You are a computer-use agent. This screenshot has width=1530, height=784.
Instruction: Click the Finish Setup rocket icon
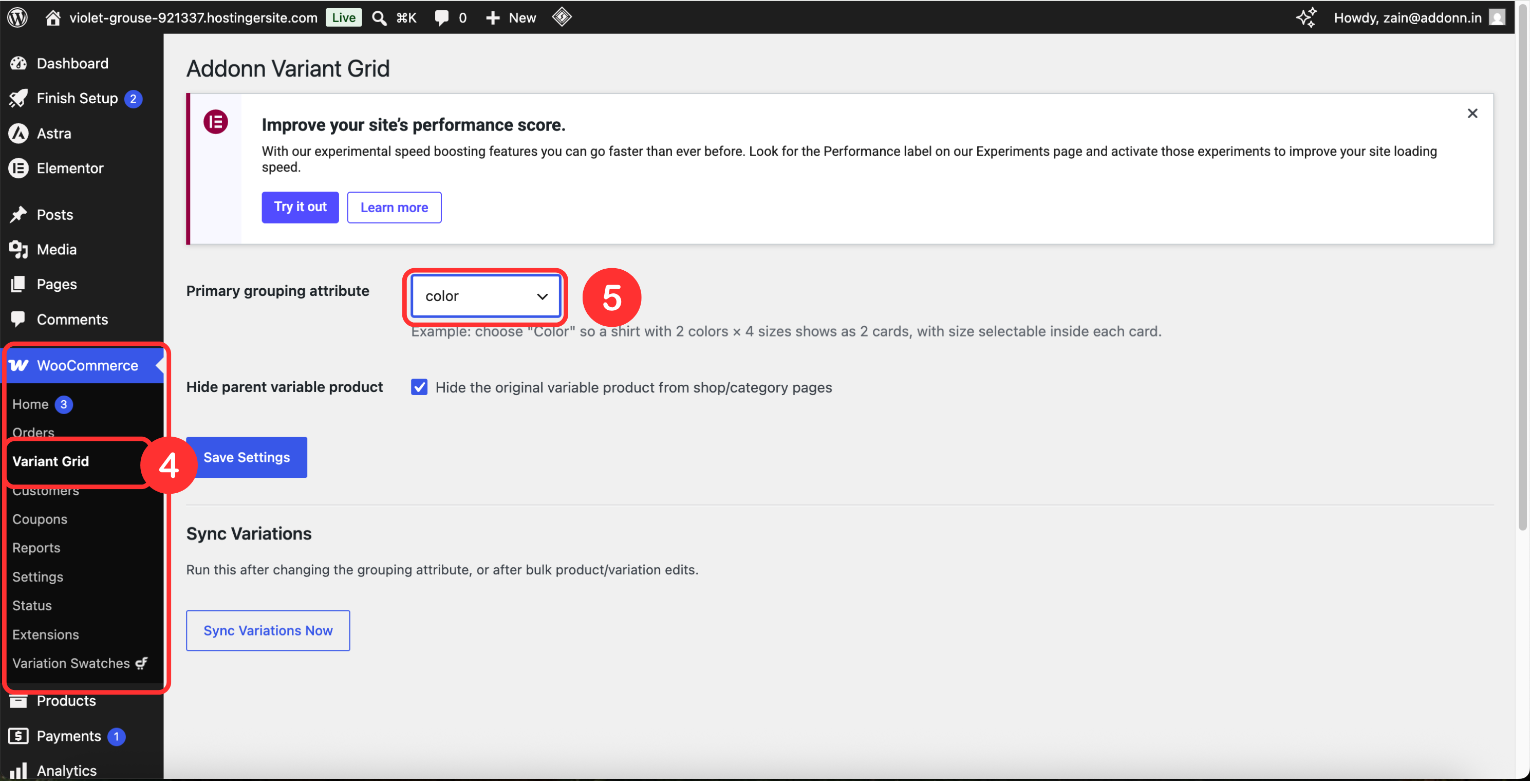tap(18, 99)
